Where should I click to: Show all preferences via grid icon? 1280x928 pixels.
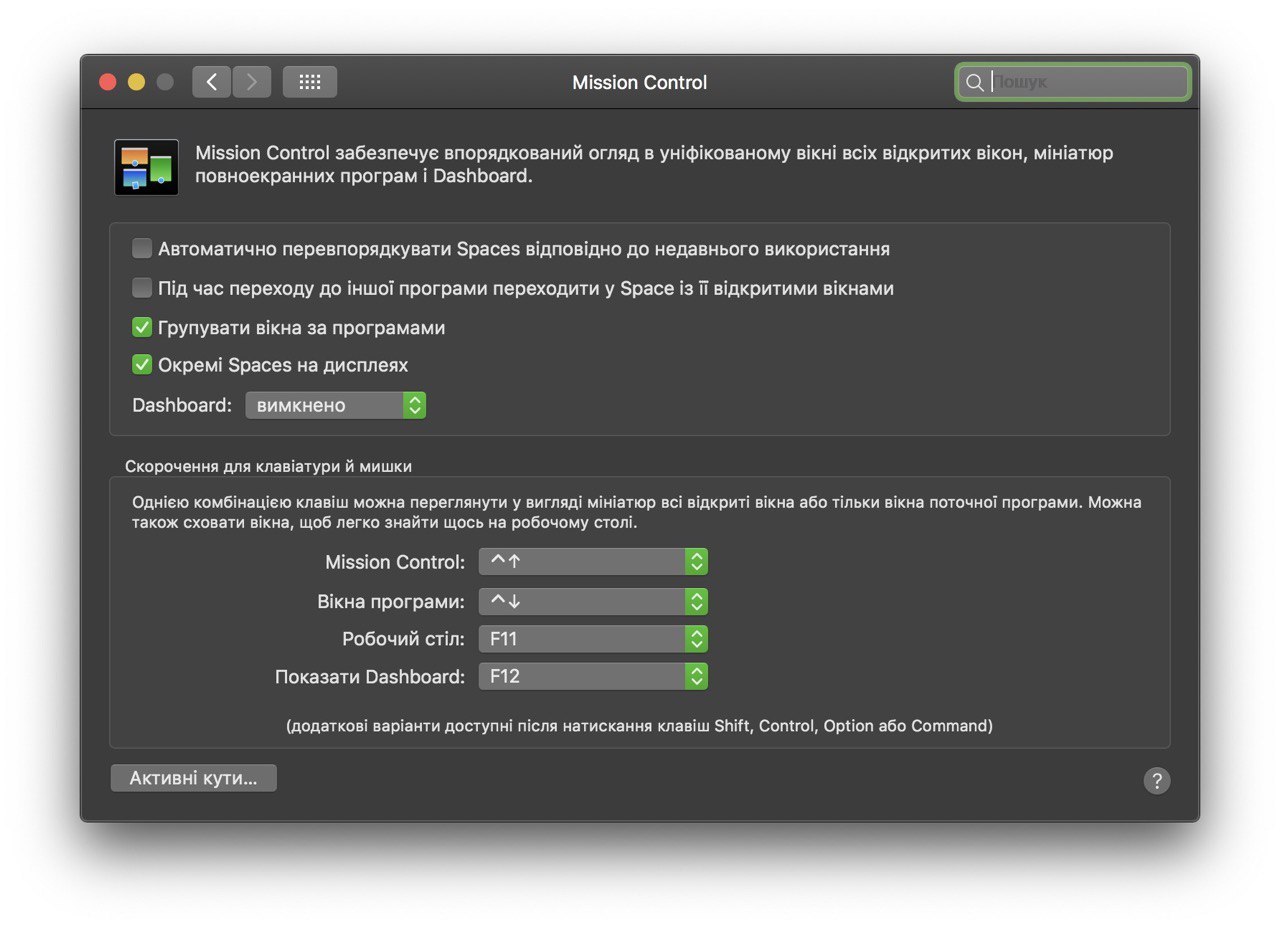[x=310, y=82]
